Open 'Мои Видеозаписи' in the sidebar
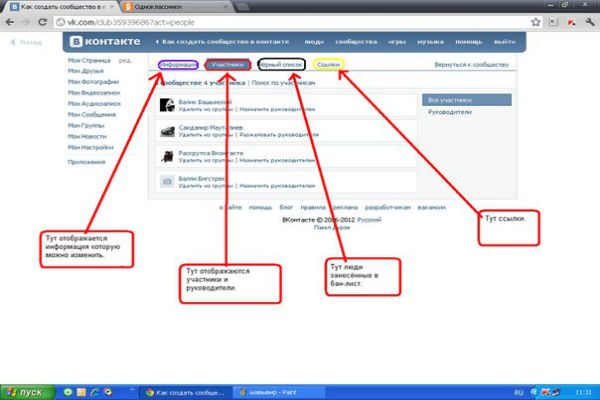Image resolution: width=600 pixels, height=400 pixels. point(94,93)
